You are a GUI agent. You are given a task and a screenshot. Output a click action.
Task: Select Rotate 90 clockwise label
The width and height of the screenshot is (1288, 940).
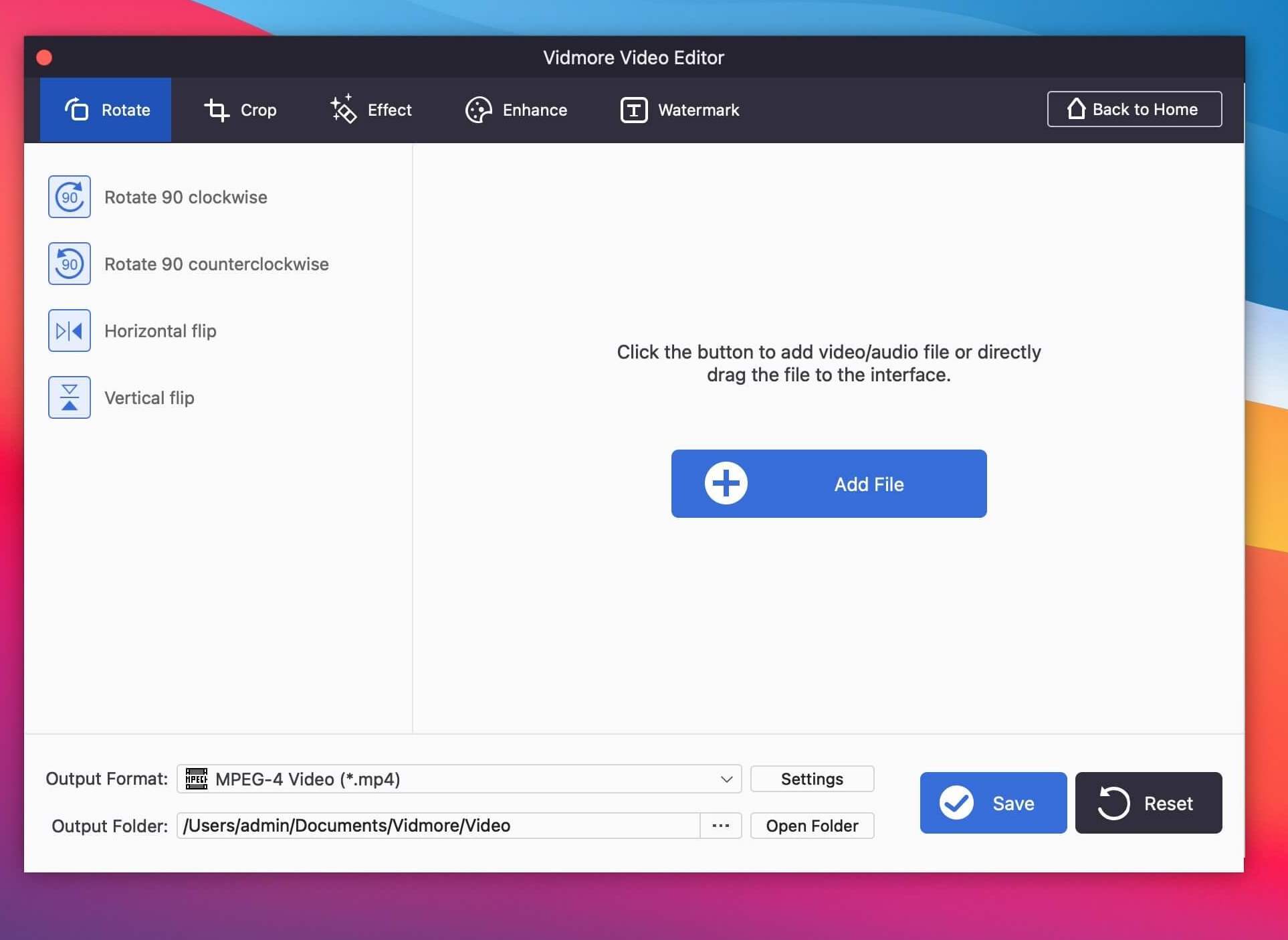tap(186, 197)
